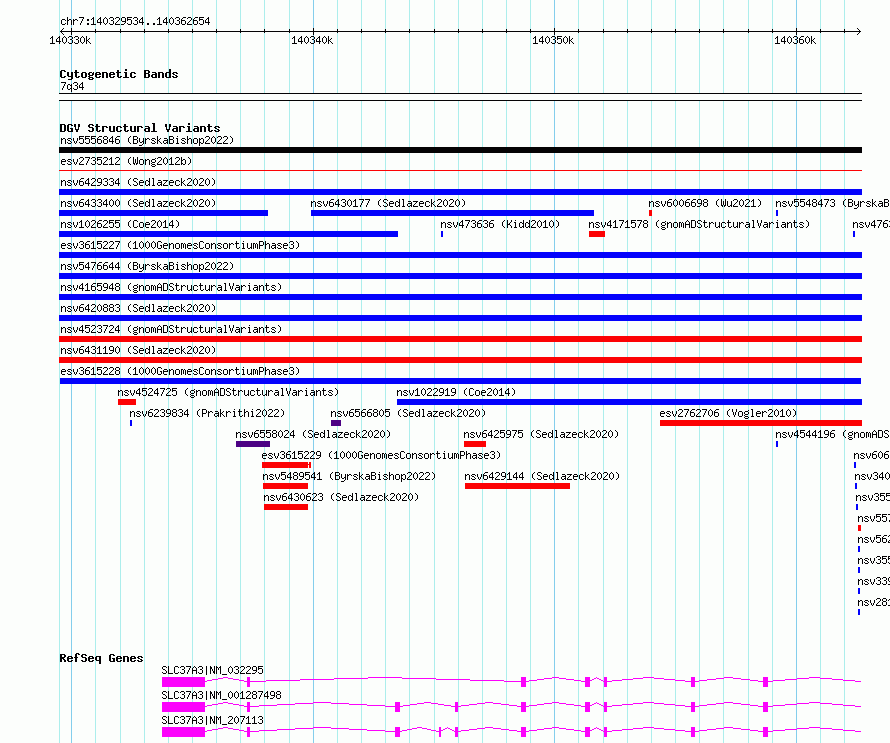The height and width of the screenshot is (743, 890).
Task: Click nsv6430177 (Sedlazeck2020) label
Action: click(388, 203)
